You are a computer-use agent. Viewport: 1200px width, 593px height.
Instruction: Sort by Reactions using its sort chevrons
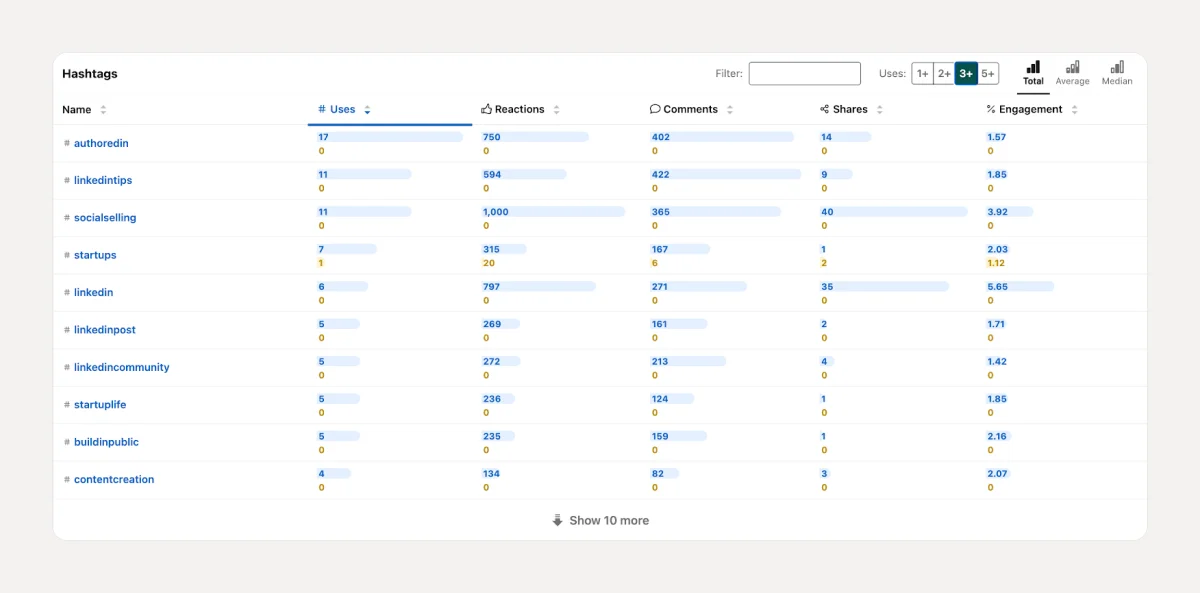point(557,109)
